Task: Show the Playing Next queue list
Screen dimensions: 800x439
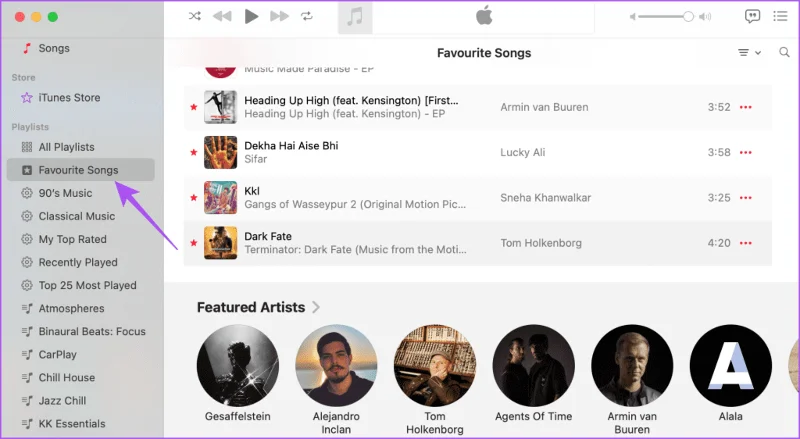Action: pos(780,16)
